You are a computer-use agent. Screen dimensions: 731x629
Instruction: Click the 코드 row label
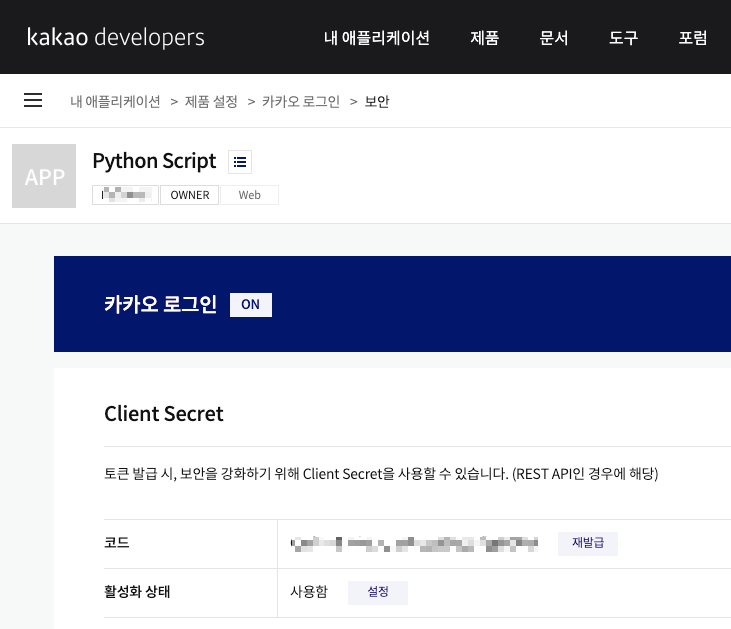point(117,543)
